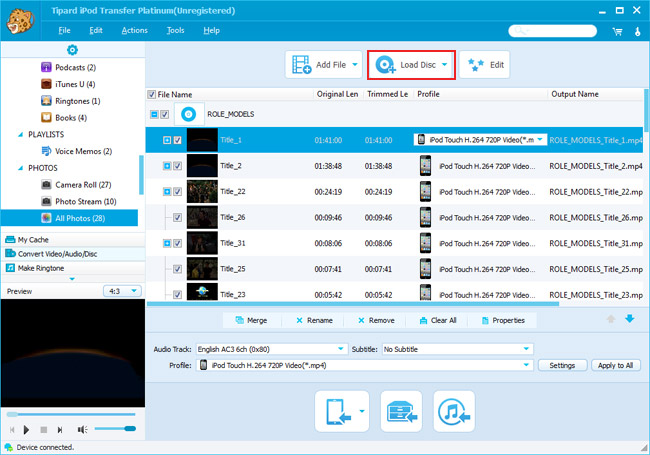Image resolution: width=650 pixels, height=455 pixels.
Task: Click the iPod profile icon for Title_2
Action: pos(425,166)
